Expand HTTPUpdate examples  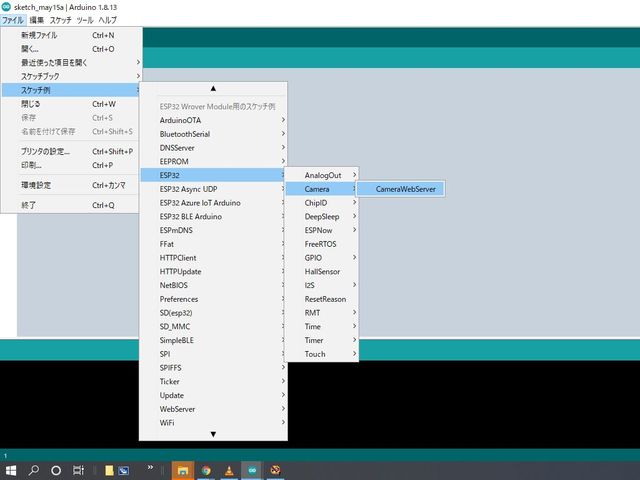[x=213, y=271]
